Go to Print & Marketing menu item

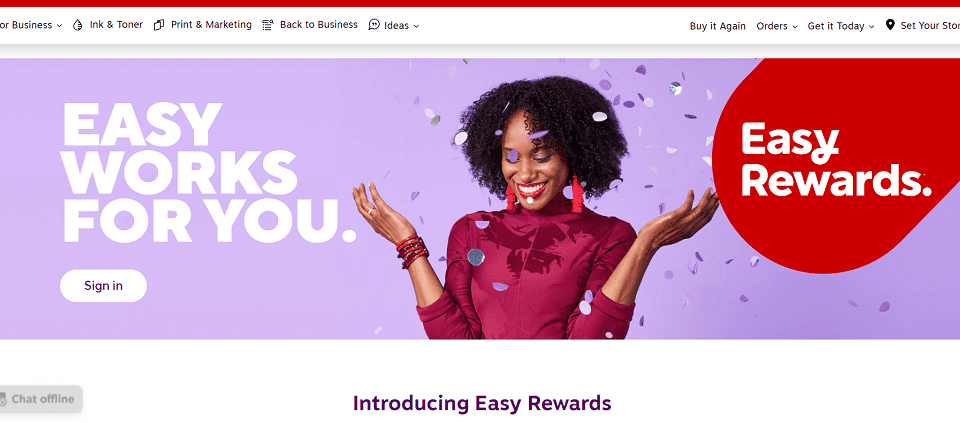(211, 25)
